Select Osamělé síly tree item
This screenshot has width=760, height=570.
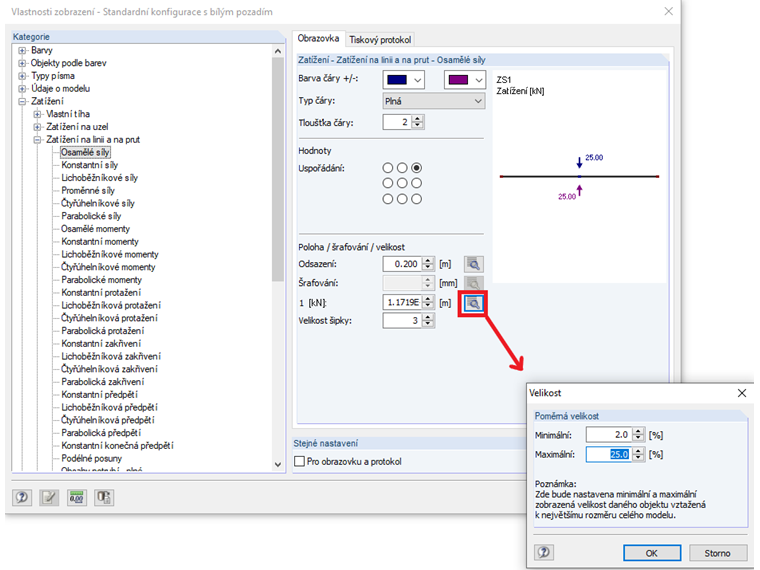point(85,152)
